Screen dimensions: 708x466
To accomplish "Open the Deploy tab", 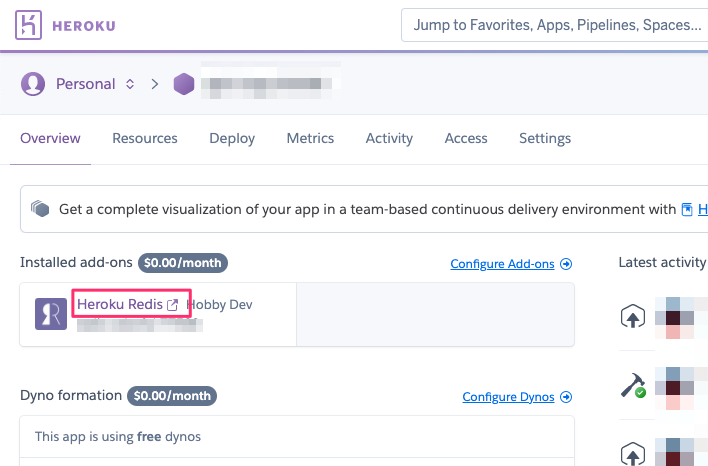I will tap(232, 138).
